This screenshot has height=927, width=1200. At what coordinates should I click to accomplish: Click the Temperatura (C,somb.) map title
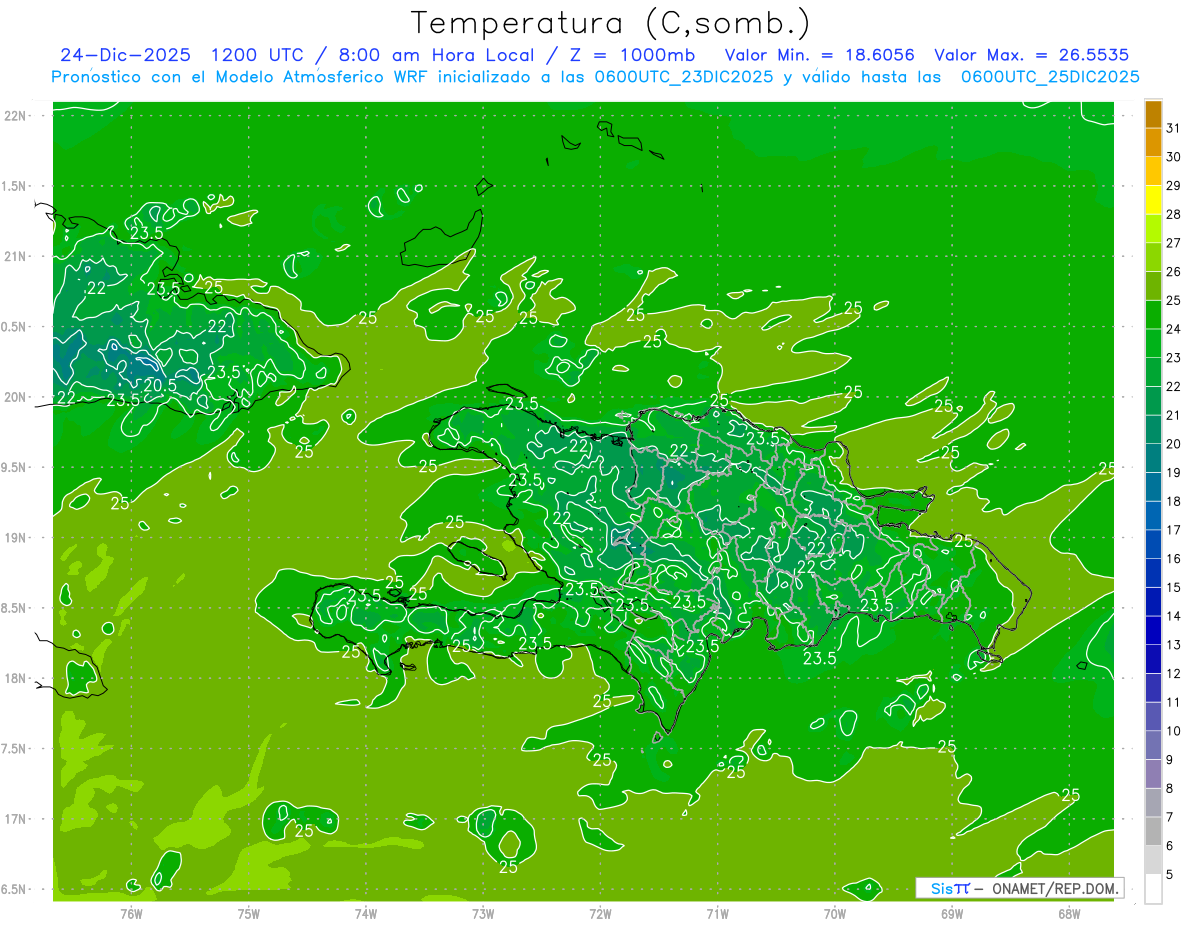611,23
